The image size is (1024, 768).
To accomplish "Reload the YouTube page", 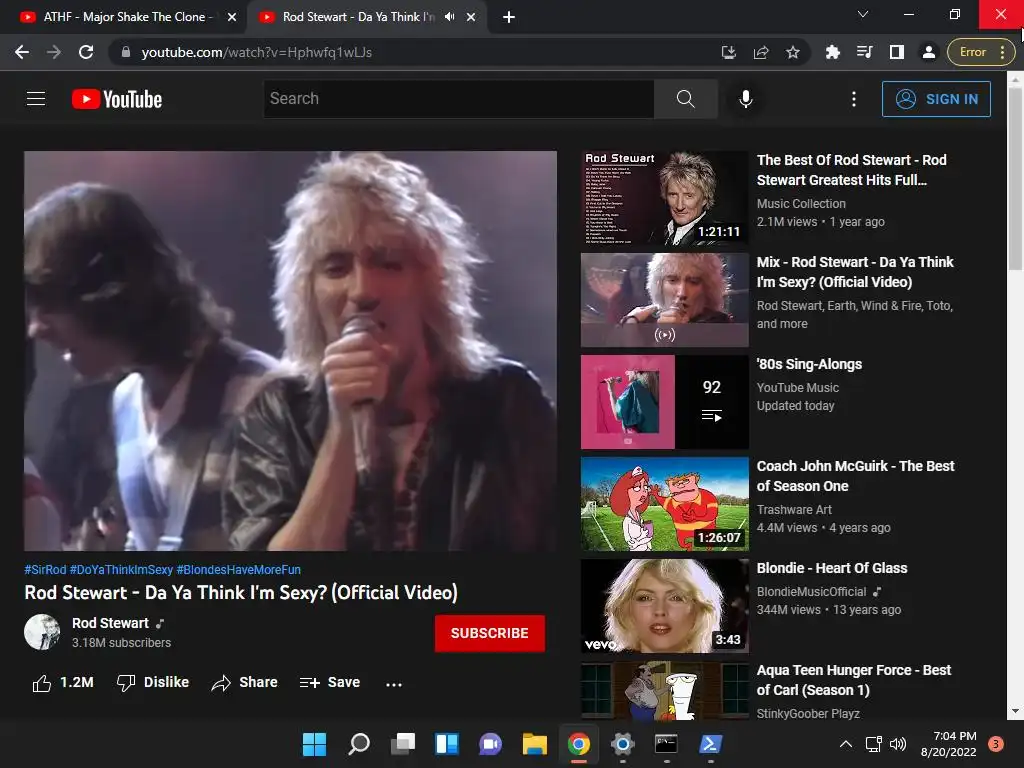I will click(x=86, y=52).
